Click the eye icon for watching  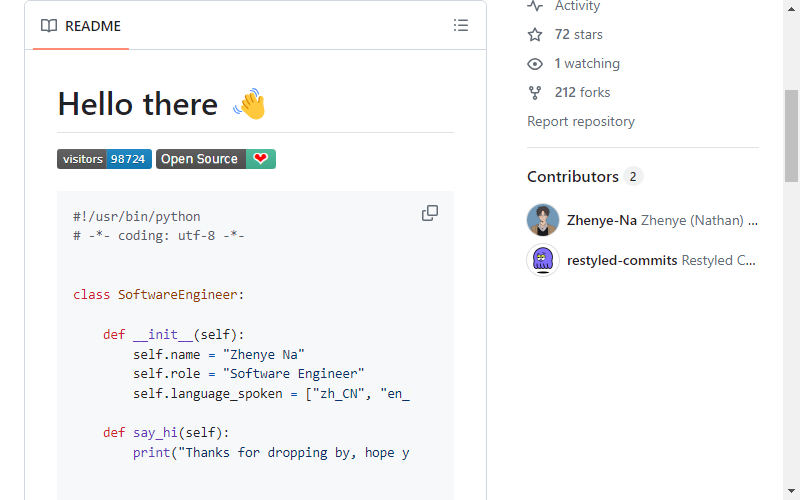point(535,64)
